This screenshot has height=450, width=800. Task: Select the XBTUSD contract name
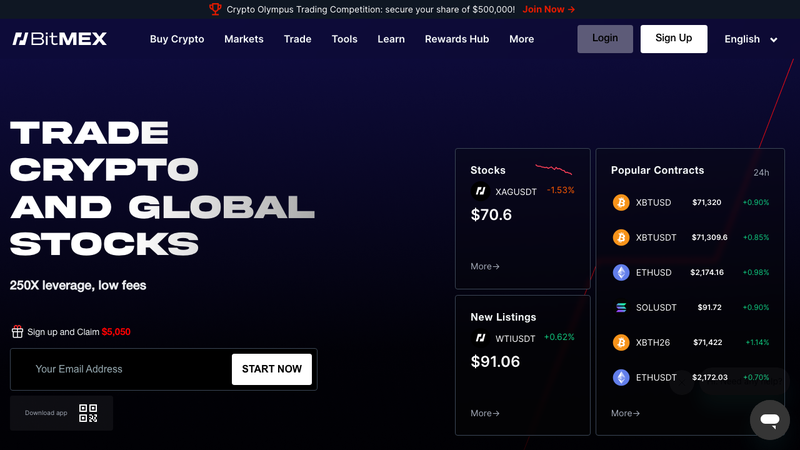tap(653, 203)
